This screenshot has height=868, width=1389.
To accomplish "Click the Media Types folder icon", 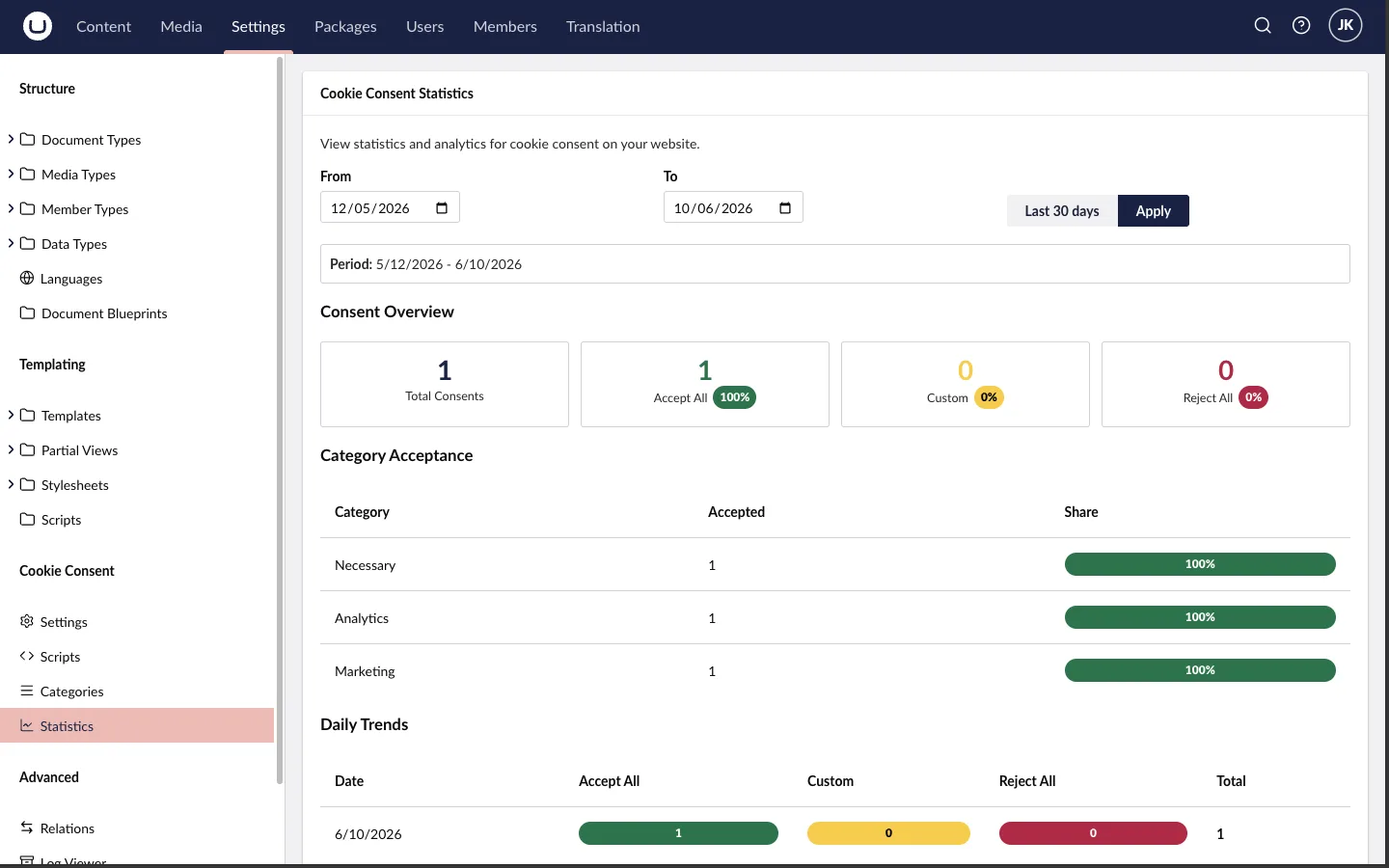I will coord(28,175).
